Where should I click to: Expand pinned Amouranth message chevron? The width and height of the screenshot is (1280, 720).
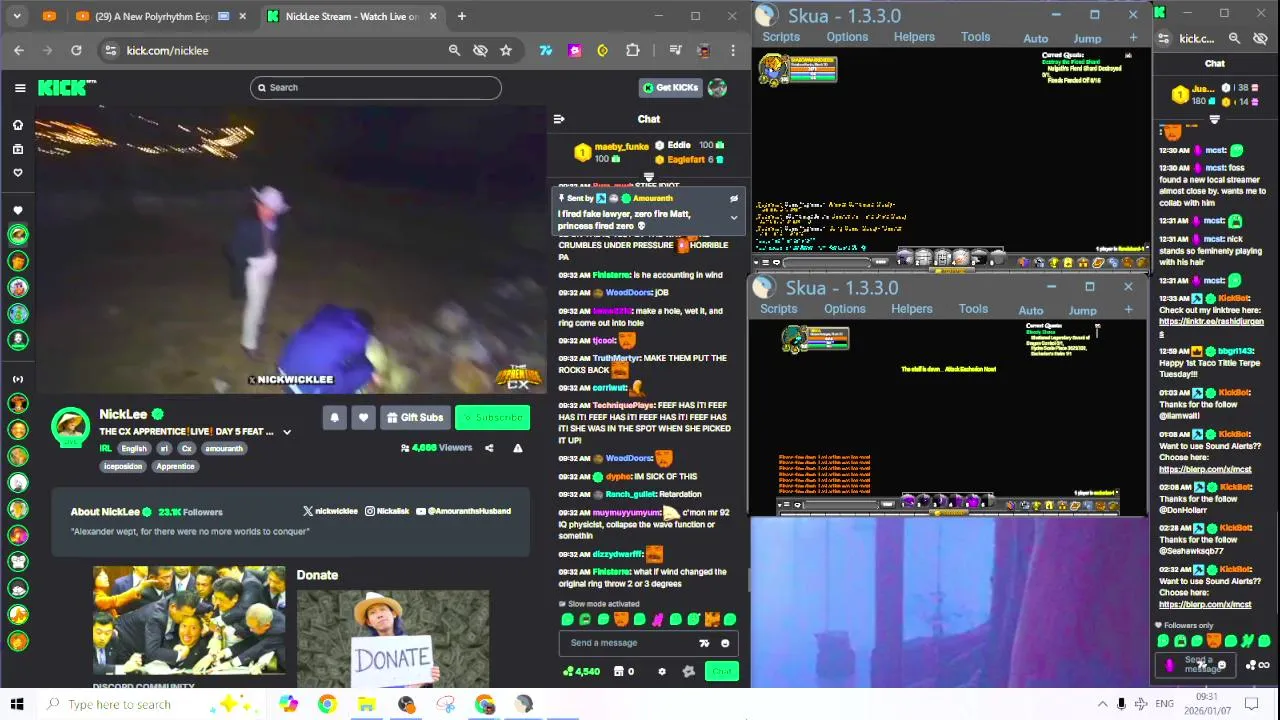734,218
